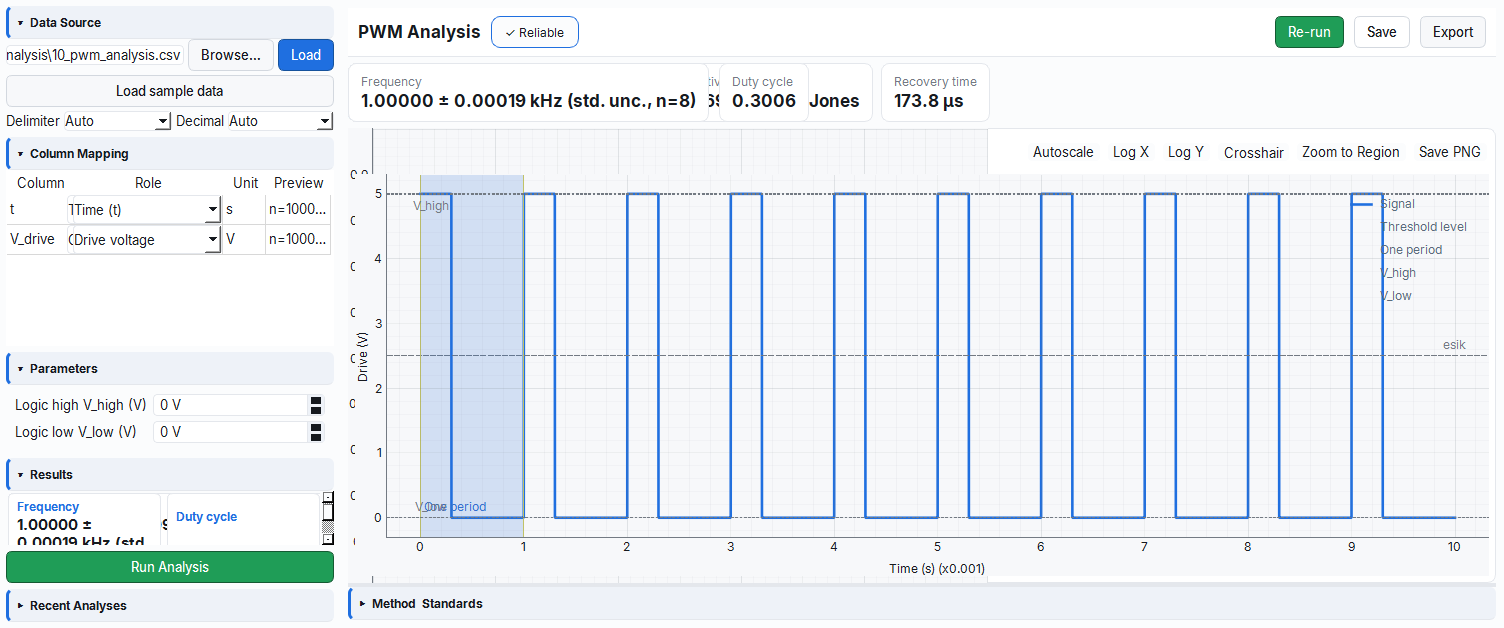Export the analysis results
The image size is (1504, 628).
tap(1452, 32)
